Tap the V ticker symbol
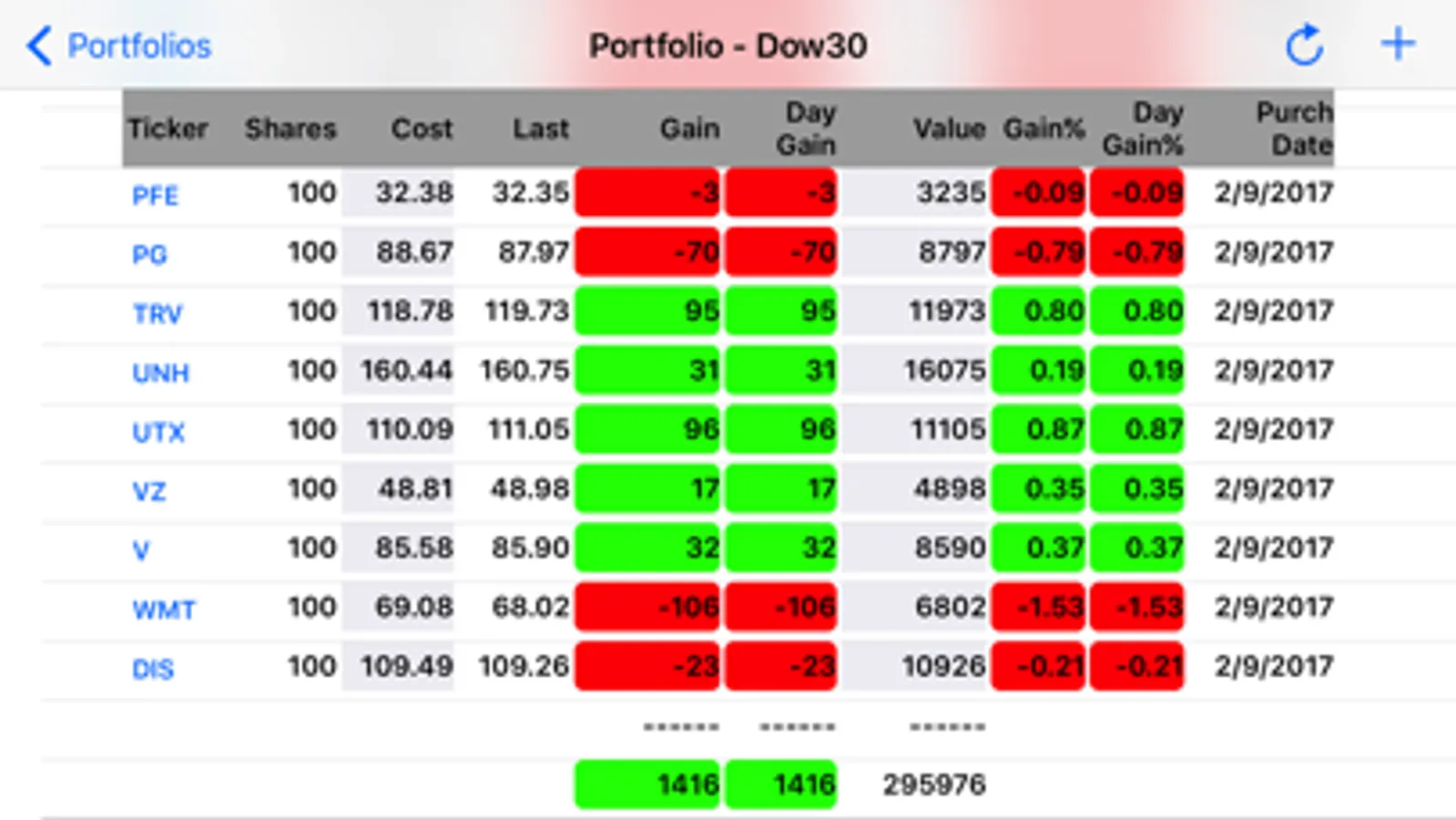 point(140,550)
